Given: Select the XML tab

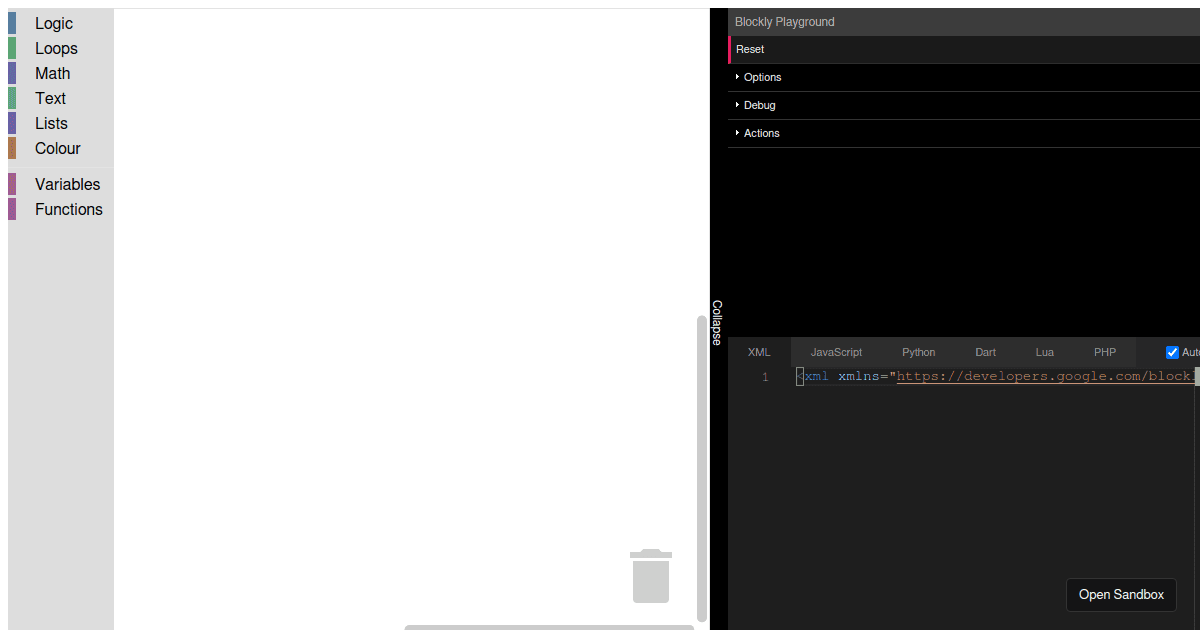Looking at the screenshot, I should pyautogui.click(x=759, y=352).
